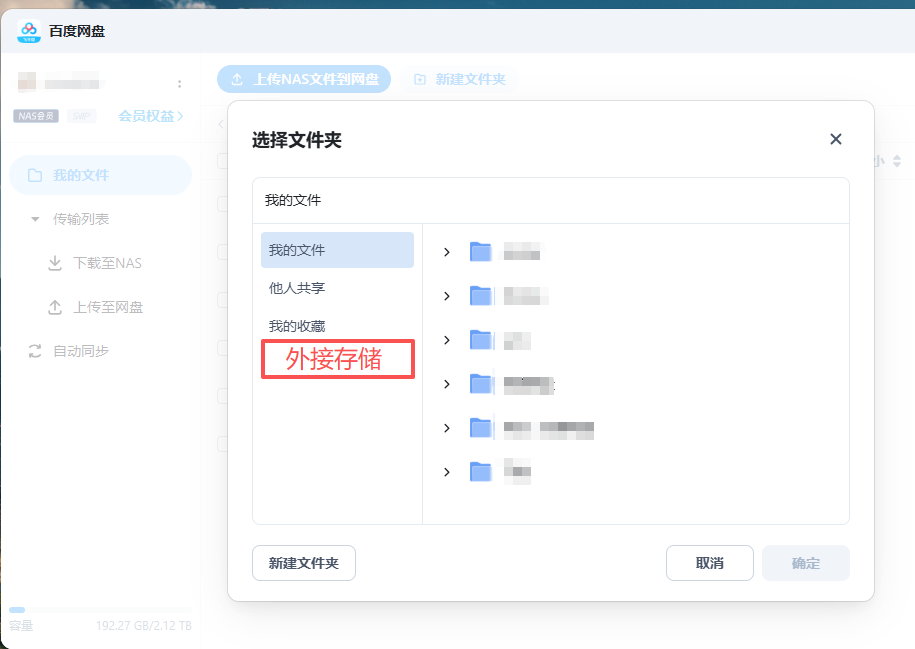Image resolution: width=915 pixels, height=649 pixels.
Task: Select the first folder icon in the list
Action: coord(481,252)
